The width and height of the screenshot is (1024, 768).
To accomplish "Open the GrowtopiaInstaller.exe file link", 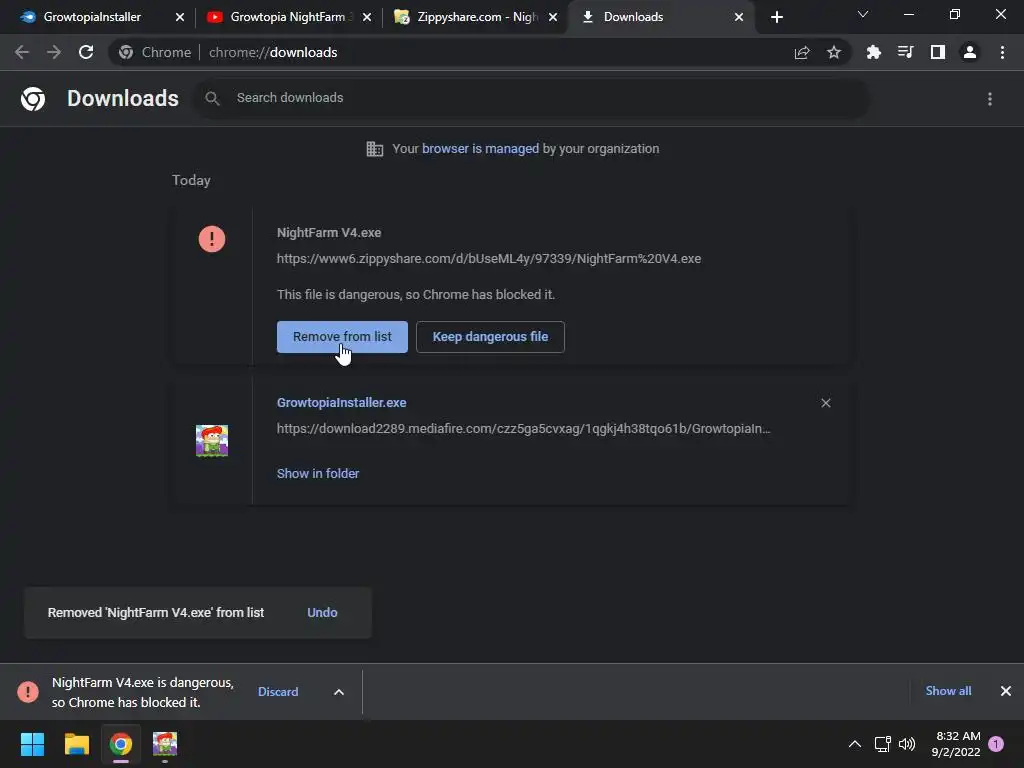I will point(342,403).
